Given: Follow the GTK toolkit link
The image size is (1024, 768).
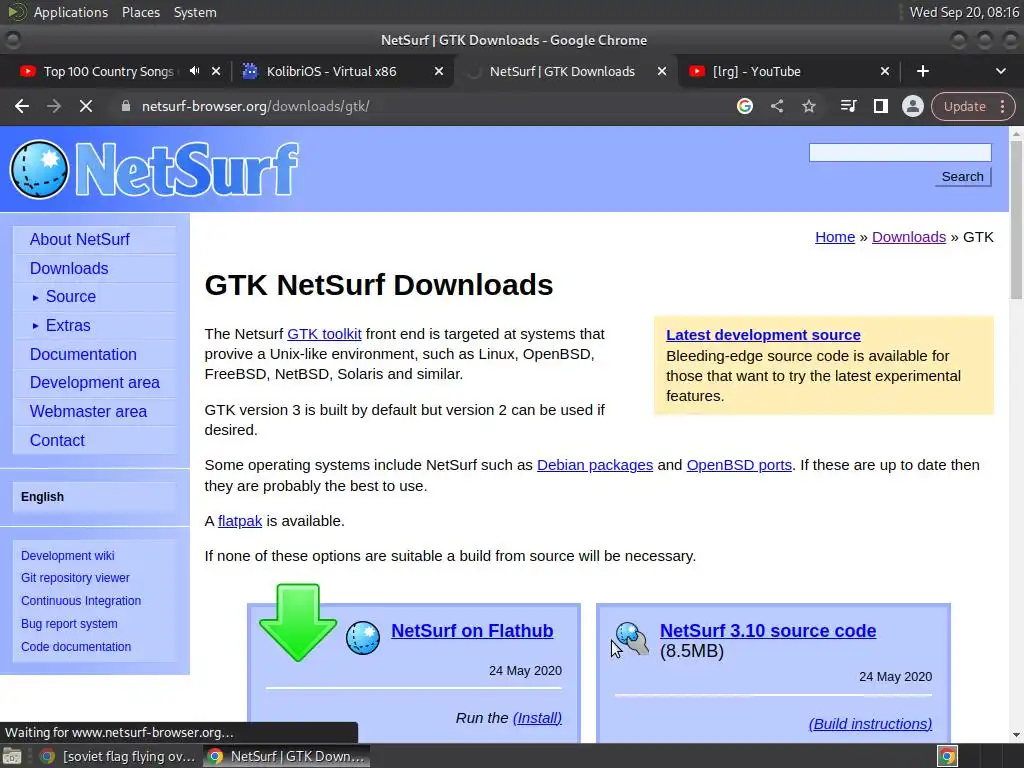Looking at the screenshot, I should tap(324, 334).
